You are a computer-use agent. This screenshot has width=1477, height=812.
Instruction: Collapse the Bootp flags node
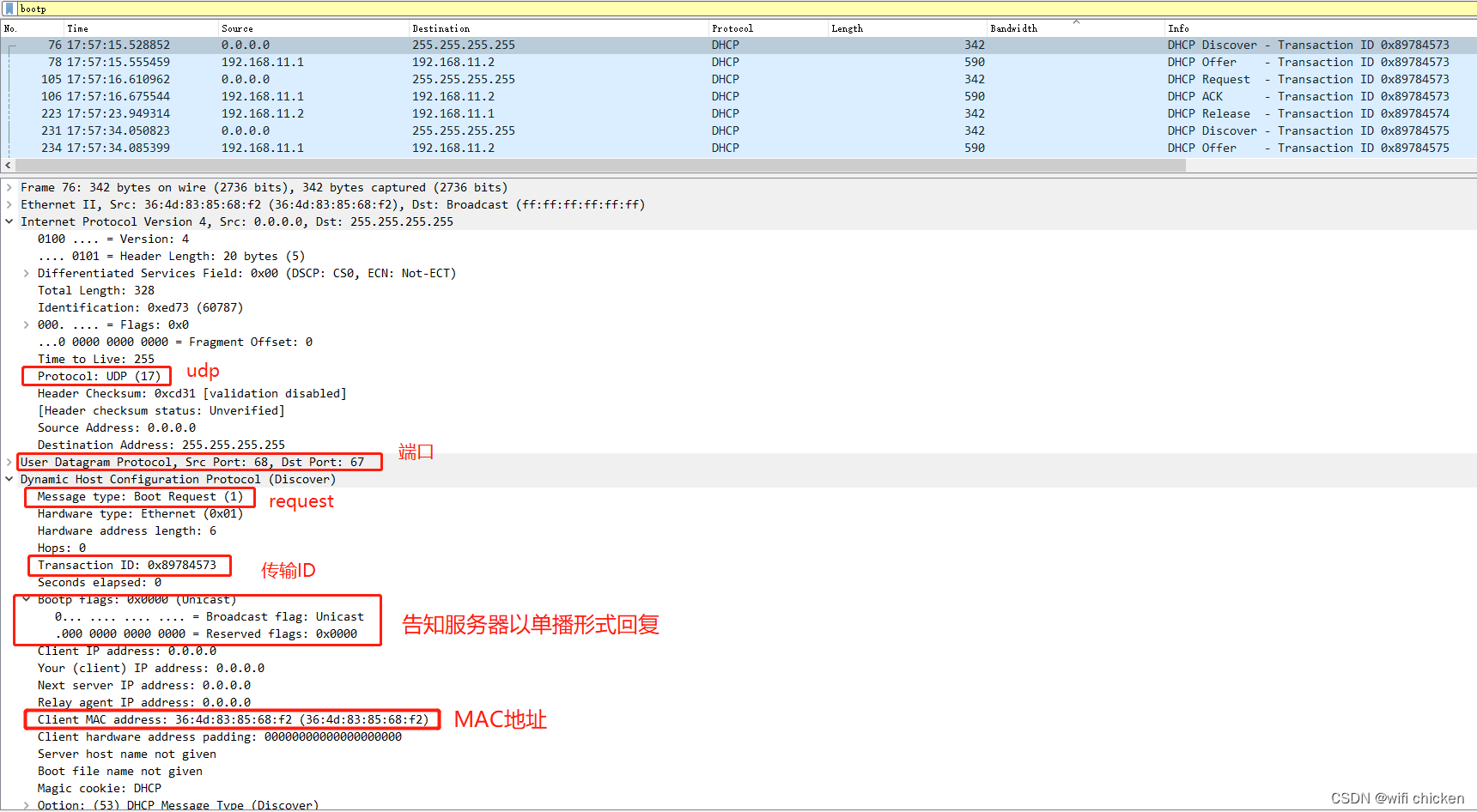click(x=27, y=599)
